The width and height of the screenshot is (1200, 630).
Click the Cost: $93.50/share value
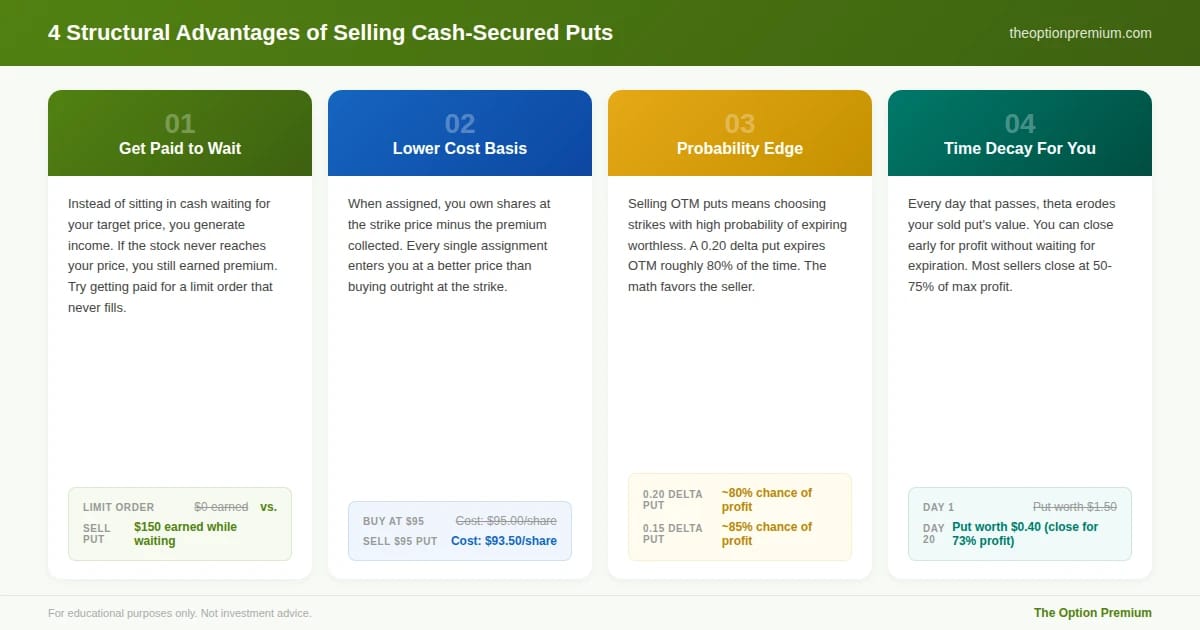pyautogui.click(x=504, y=541)
